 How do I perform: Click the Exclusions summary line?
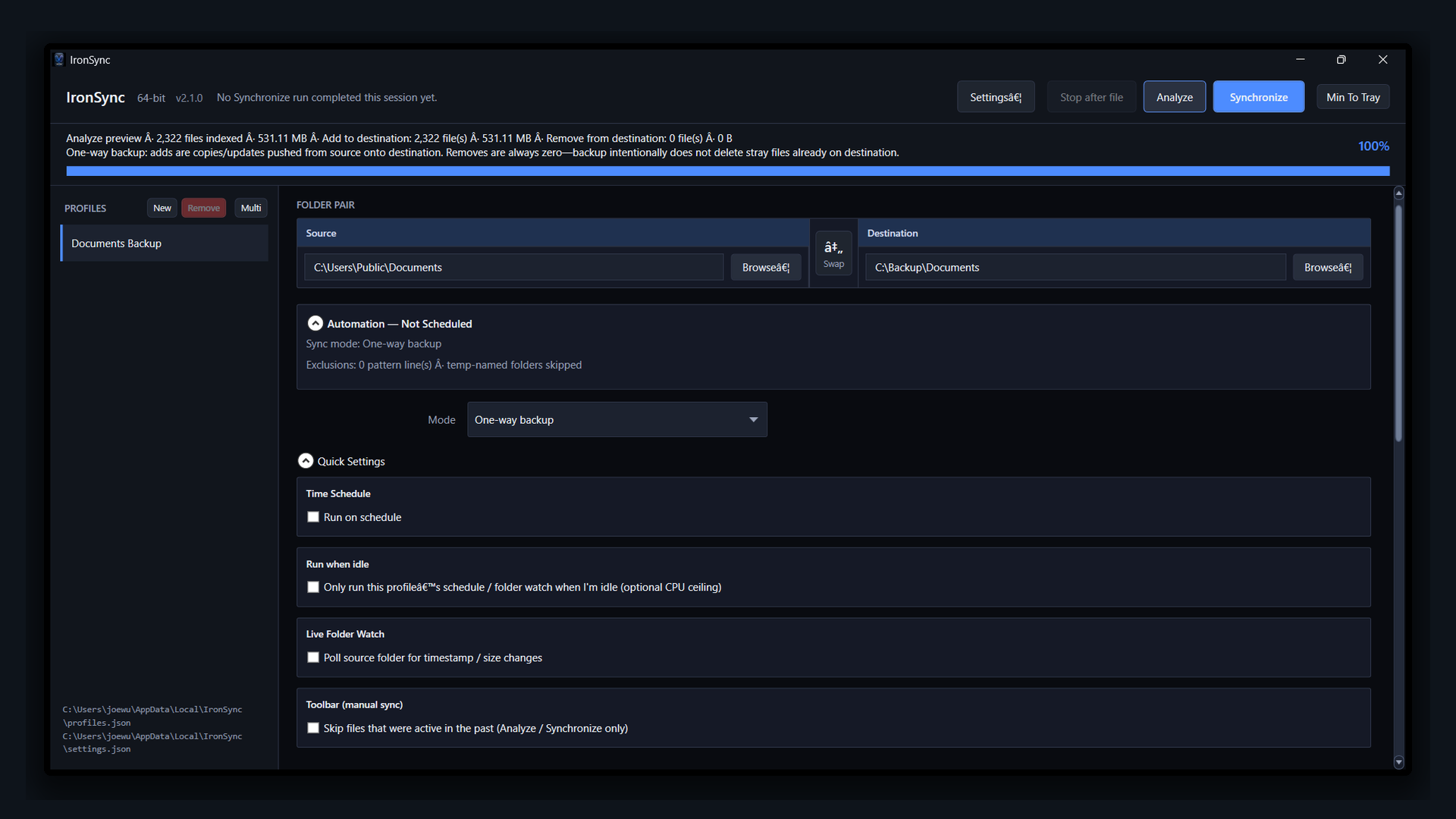444,365
